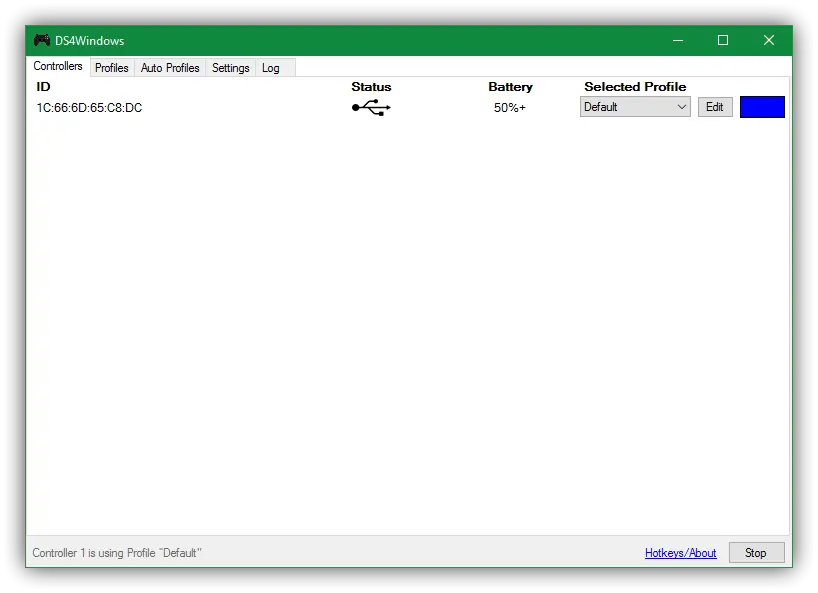The height and width of the screenshot is (593, 818).
Task: Click Edit for the Default profile
Action: coord(715,107)
